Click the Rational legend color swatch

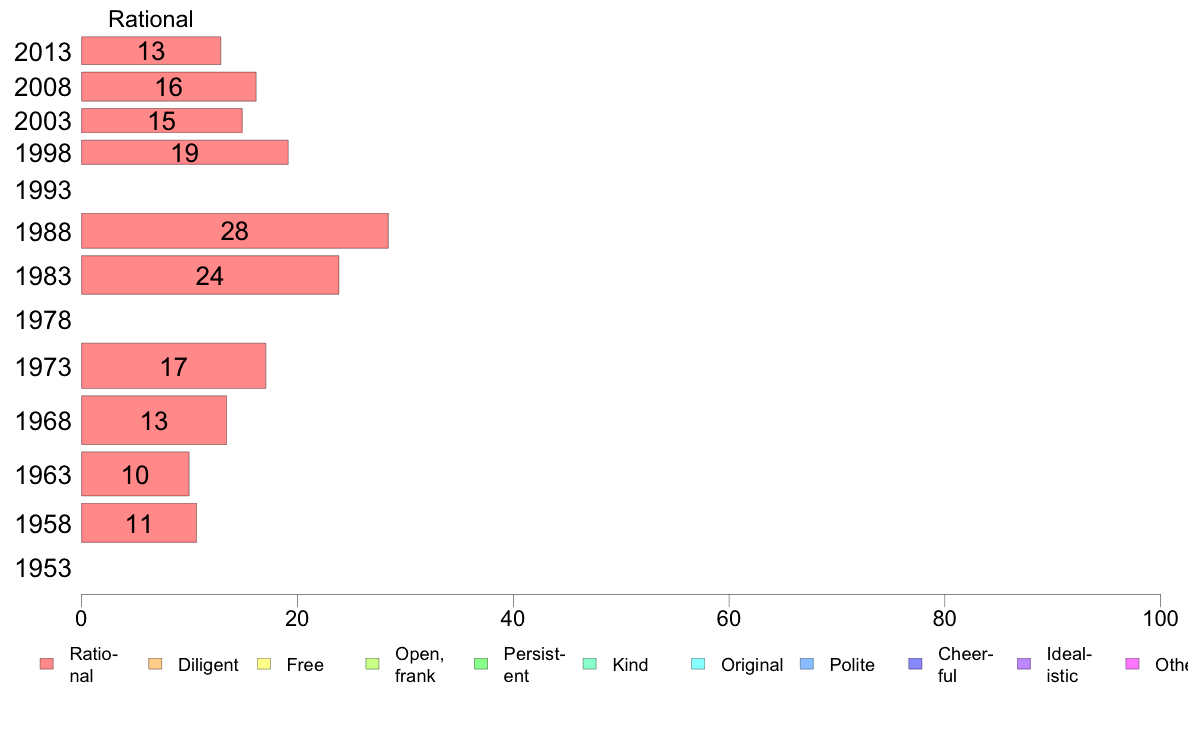coord(47,664)
